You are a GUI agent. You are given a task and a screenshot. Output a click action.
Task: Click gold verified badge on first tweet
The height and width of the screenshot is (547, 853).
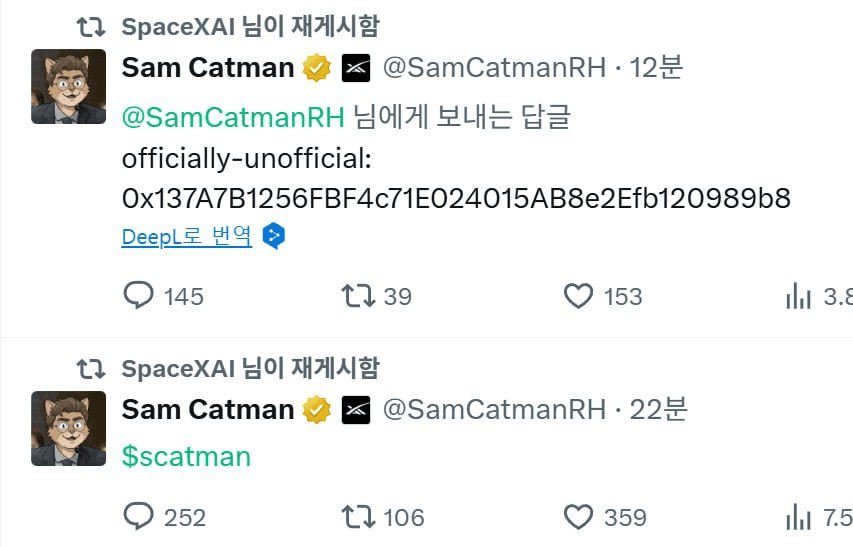[317, 68]
